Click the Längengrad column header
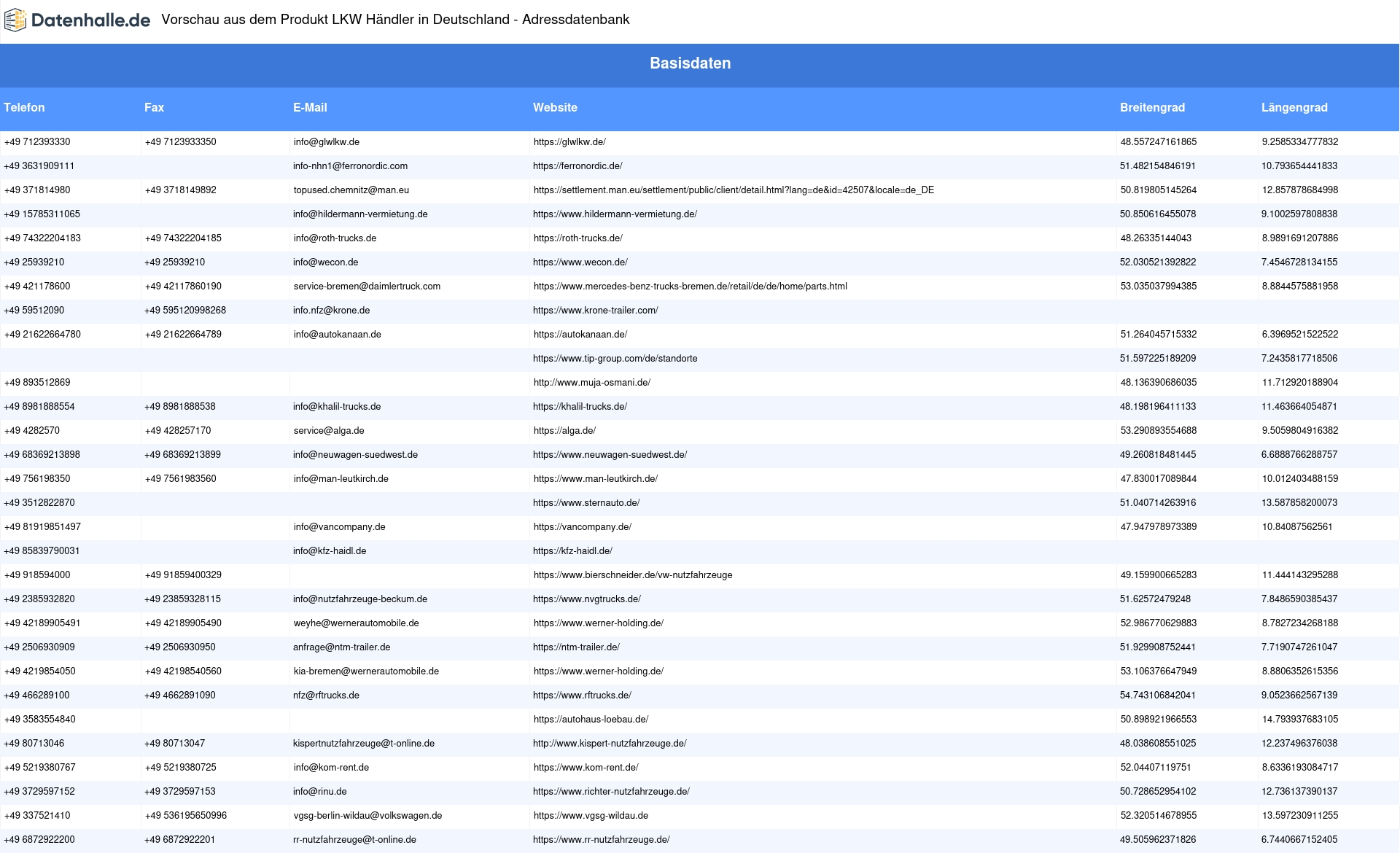Image resolution: width=1400 pixels, height=853 pixels. (x=1294, y=107)
